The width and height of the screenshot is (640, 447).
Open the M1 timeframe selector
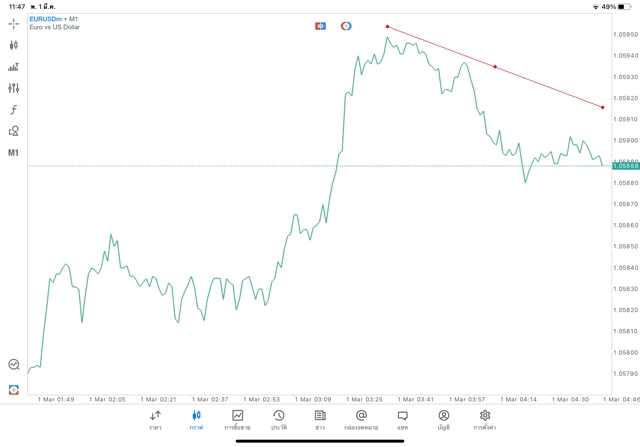[x=14, y=153]
